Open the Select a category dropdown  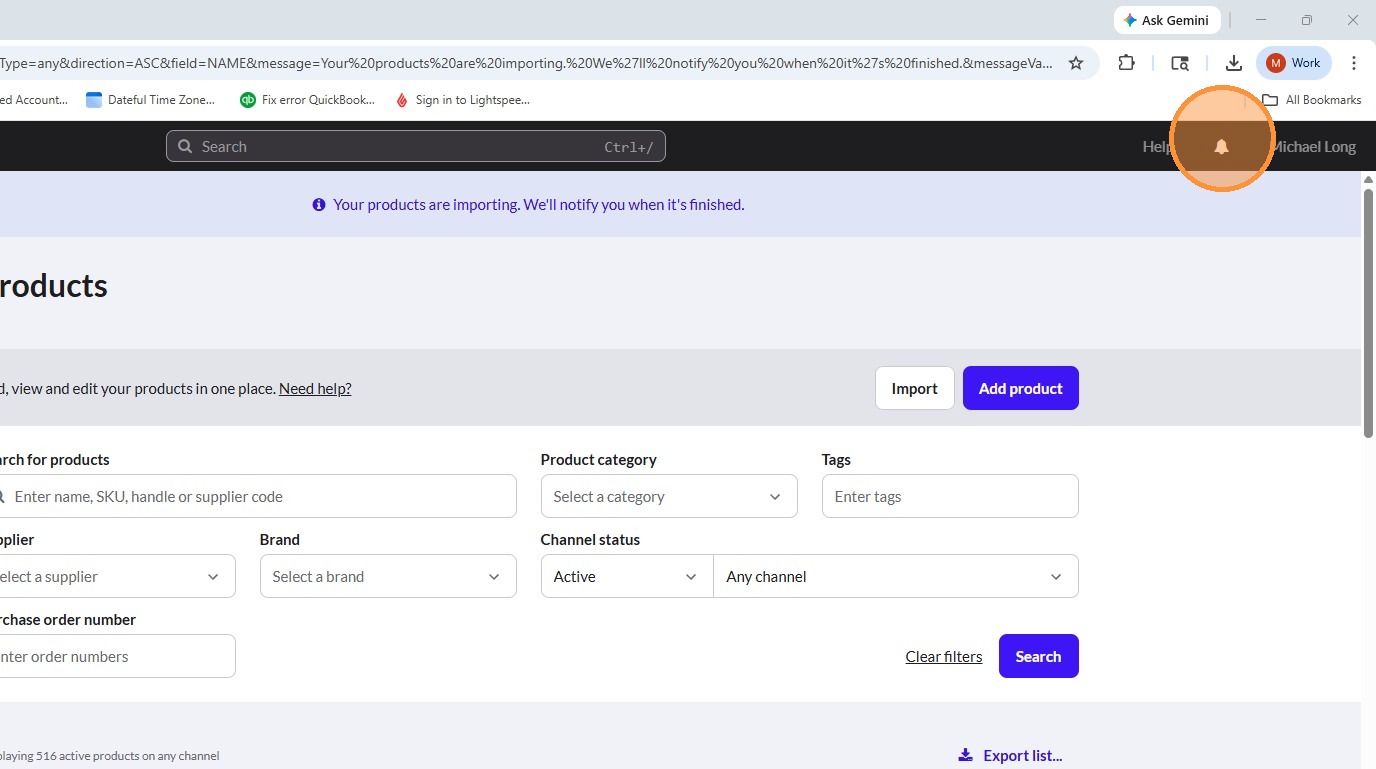669,496
